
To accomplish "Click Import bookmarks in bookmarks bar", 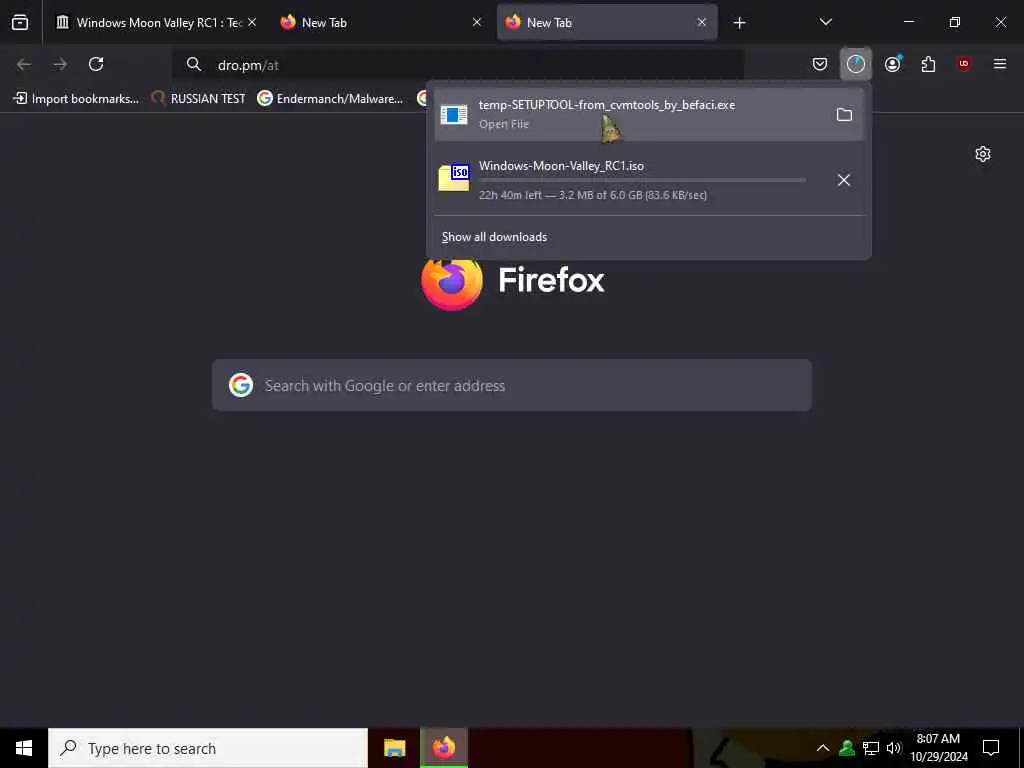I will [x=76, y=99].
